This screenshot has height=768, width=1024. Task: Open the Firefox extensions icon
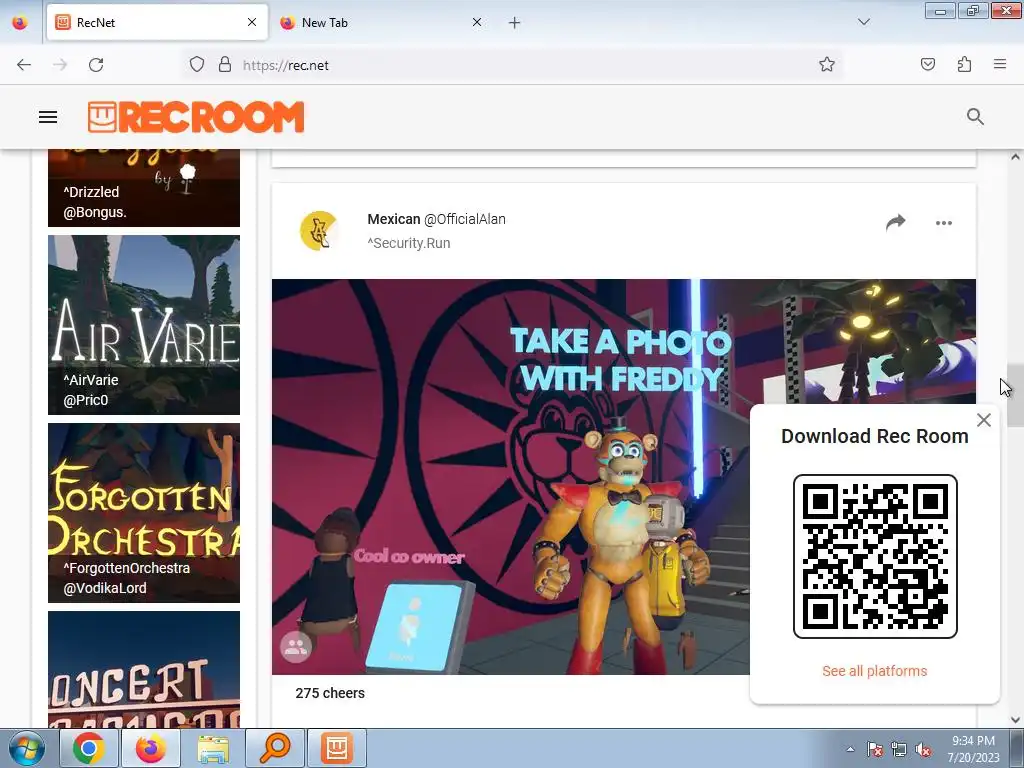pyautogui.click(x=964, y=64)
